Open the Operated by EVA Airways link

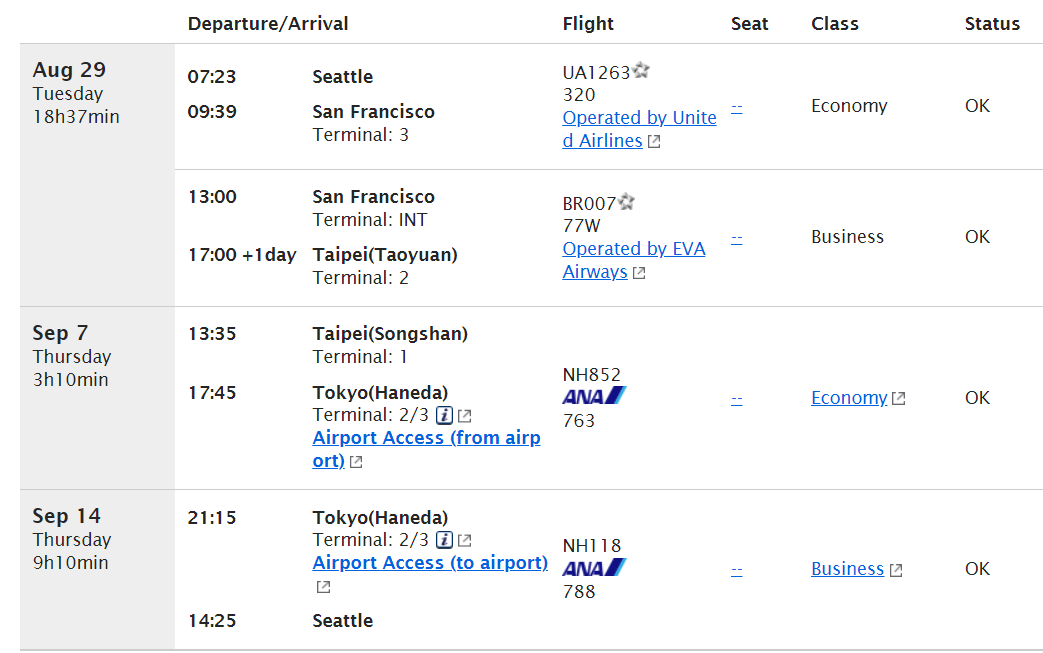633,260
